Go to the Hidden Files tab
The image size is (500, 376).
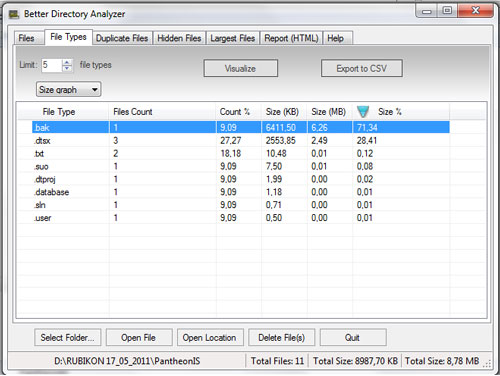(x=179, y=38)
